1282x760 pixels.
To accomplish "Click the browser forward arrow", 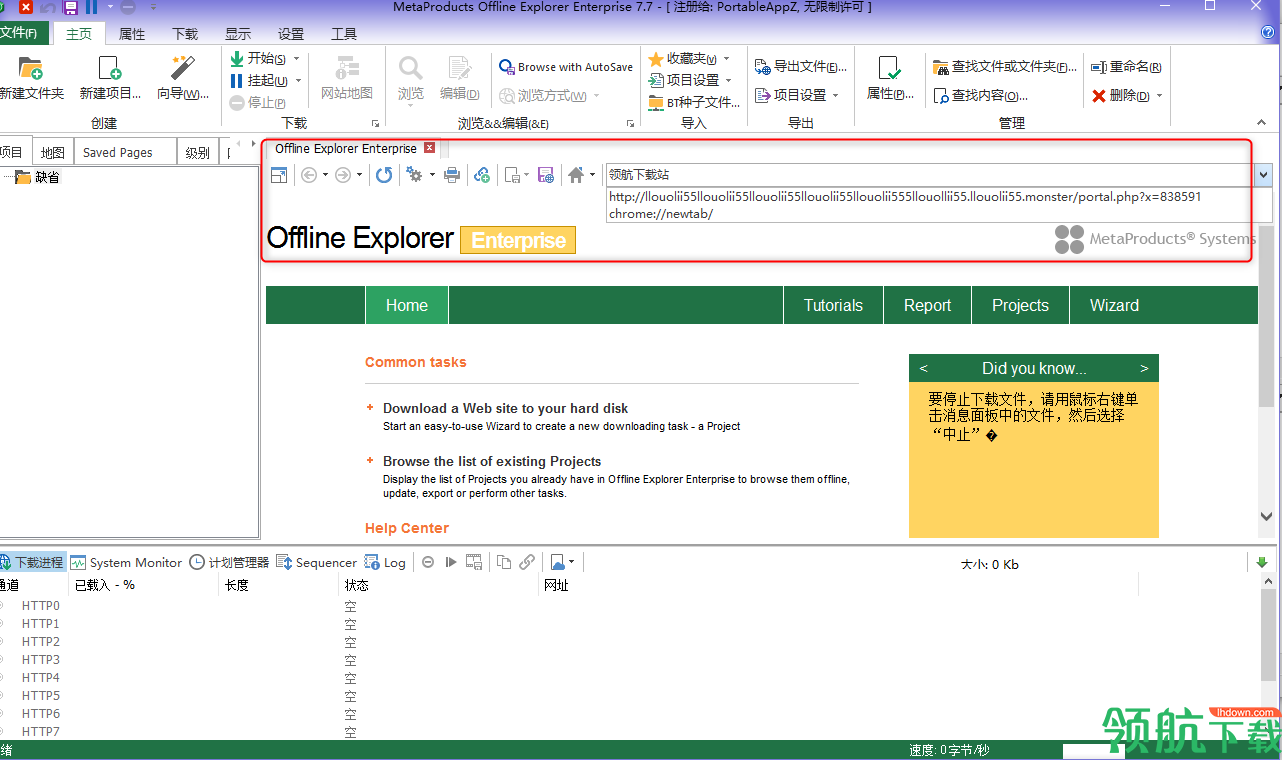I will 343,175.
